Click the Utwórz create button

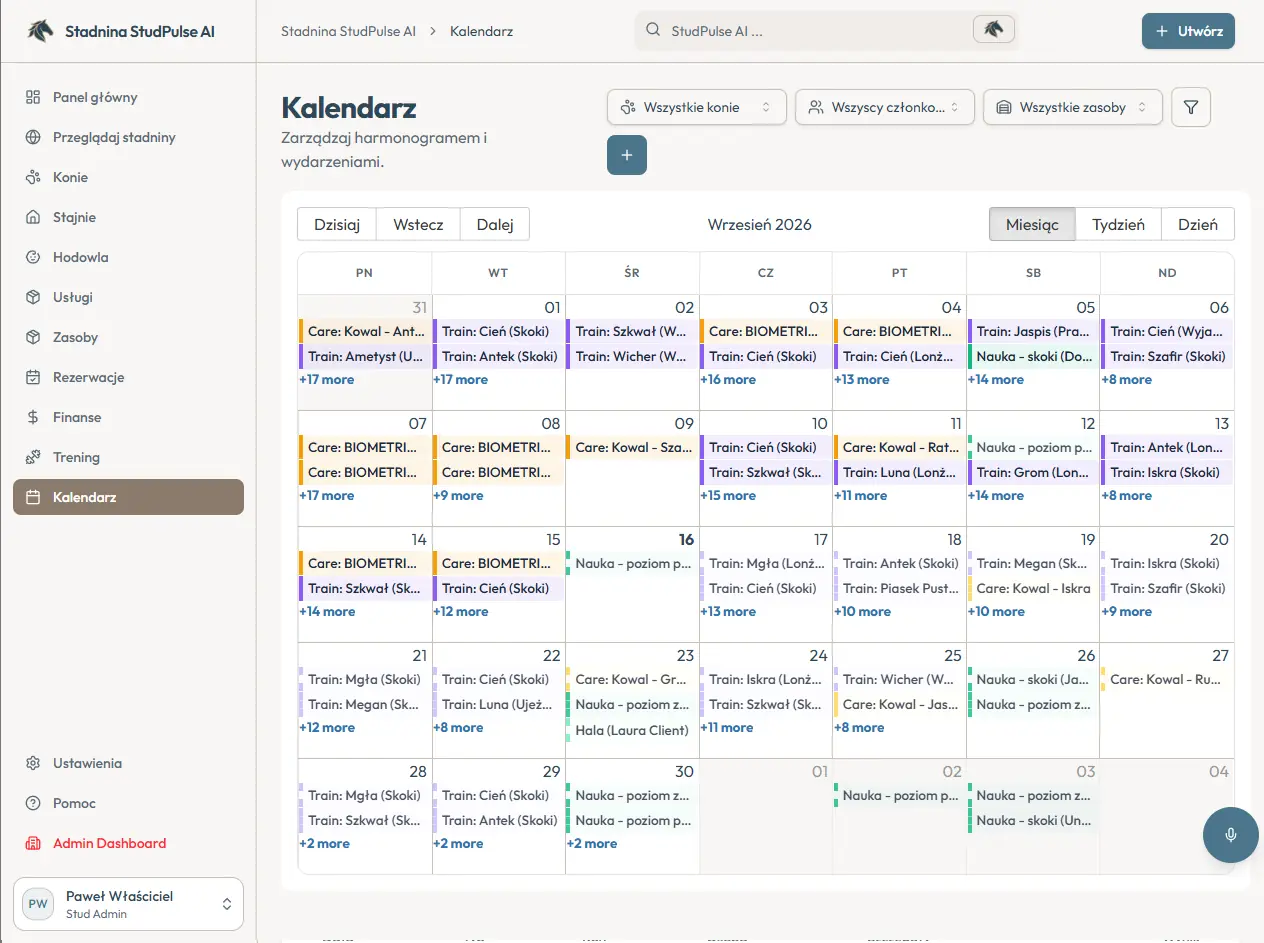tap(1188, 31)
